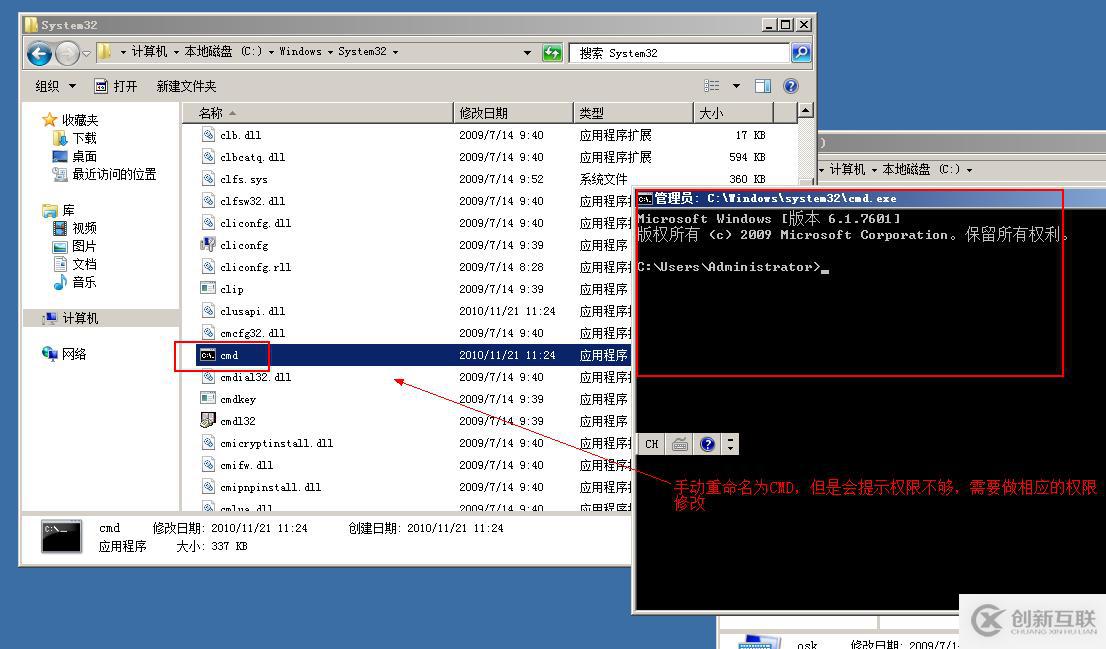
Task: Expand dropdown after 本地磁盘 (C:) in background window
Action: point(969,170)
